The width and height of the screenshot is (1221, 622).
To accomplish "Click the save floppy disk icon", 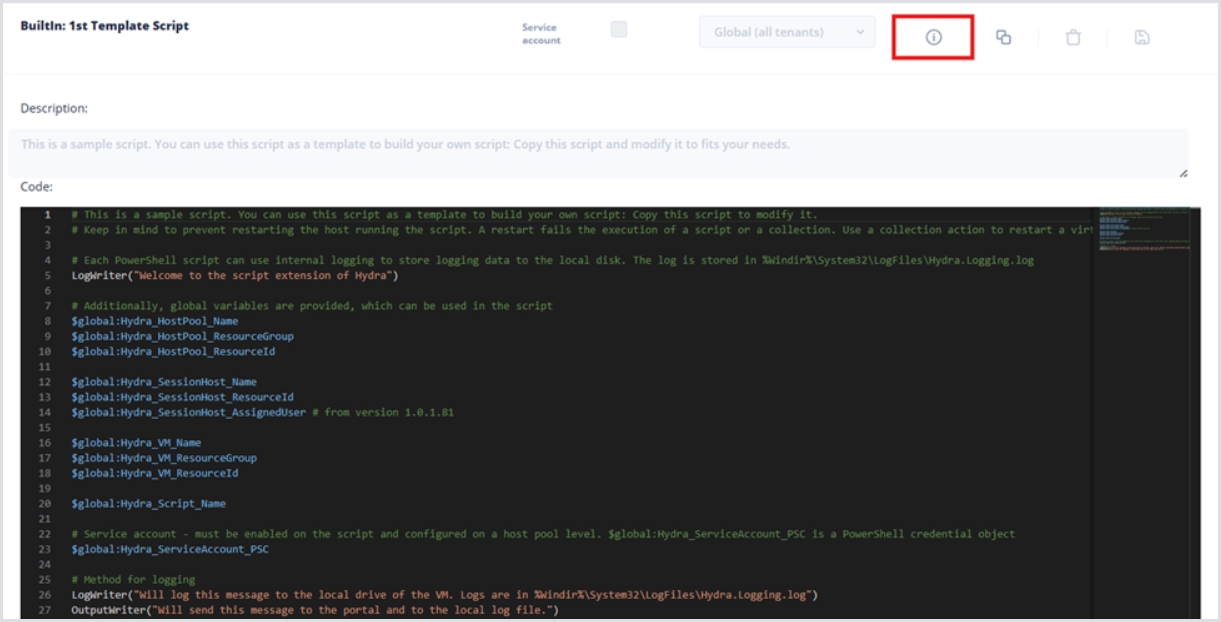I will pyautogui.click(x=1142, y=37).
